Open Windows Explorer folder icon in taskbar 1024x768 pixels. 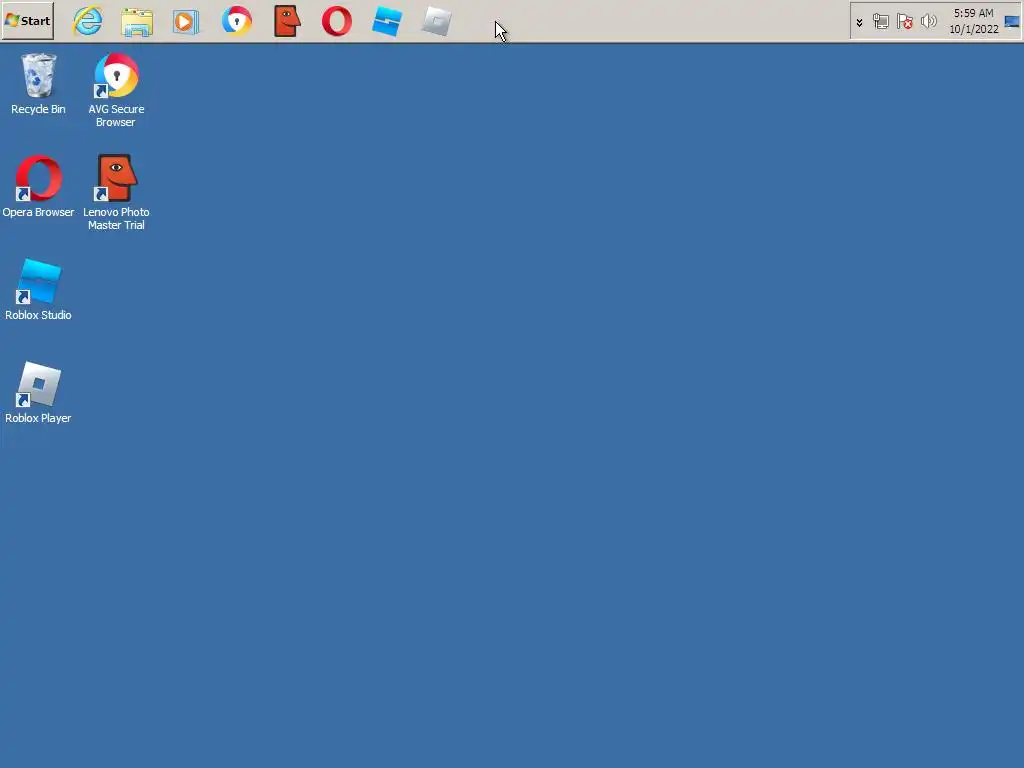[x=137, y=22]
